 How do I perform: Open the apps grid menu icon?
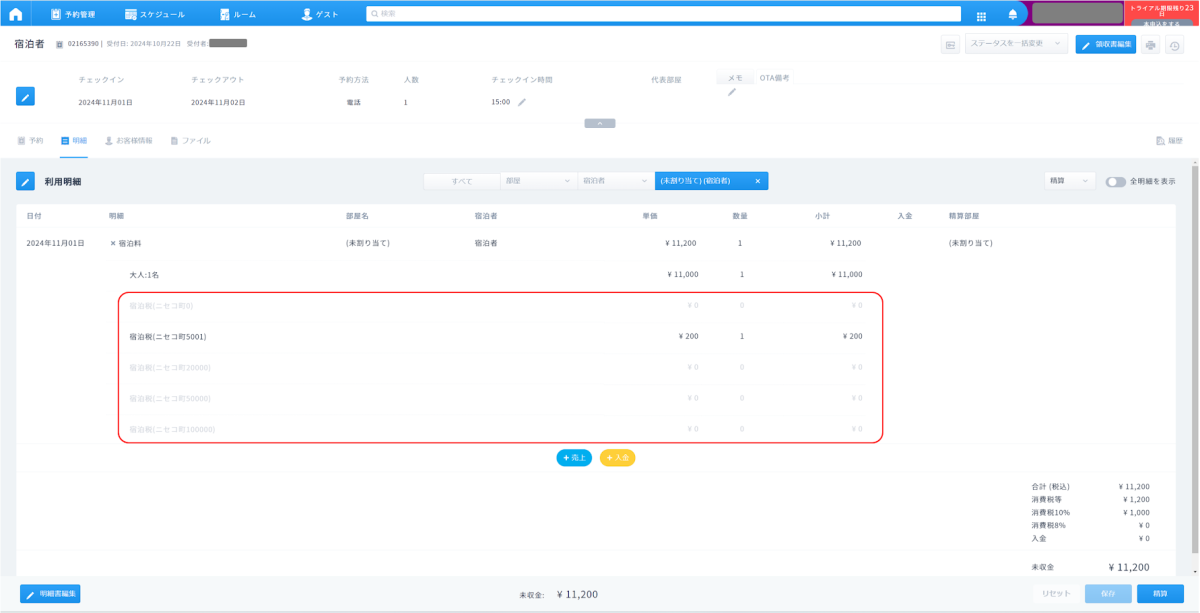click(981, 15)
